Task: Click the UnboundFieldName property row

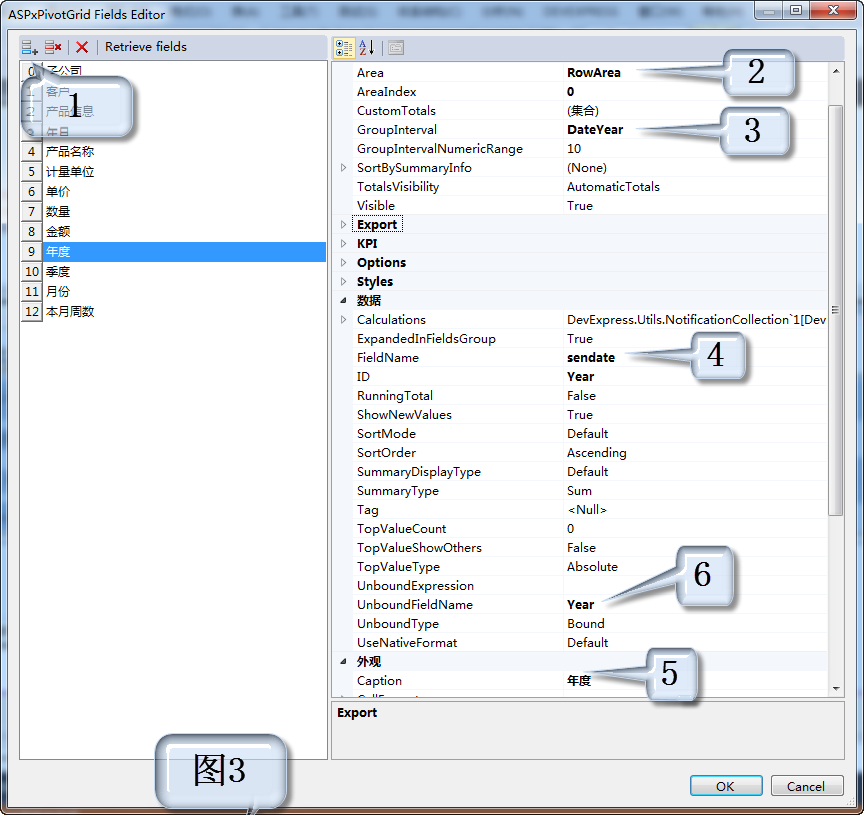Action: [x=590, y=604]
